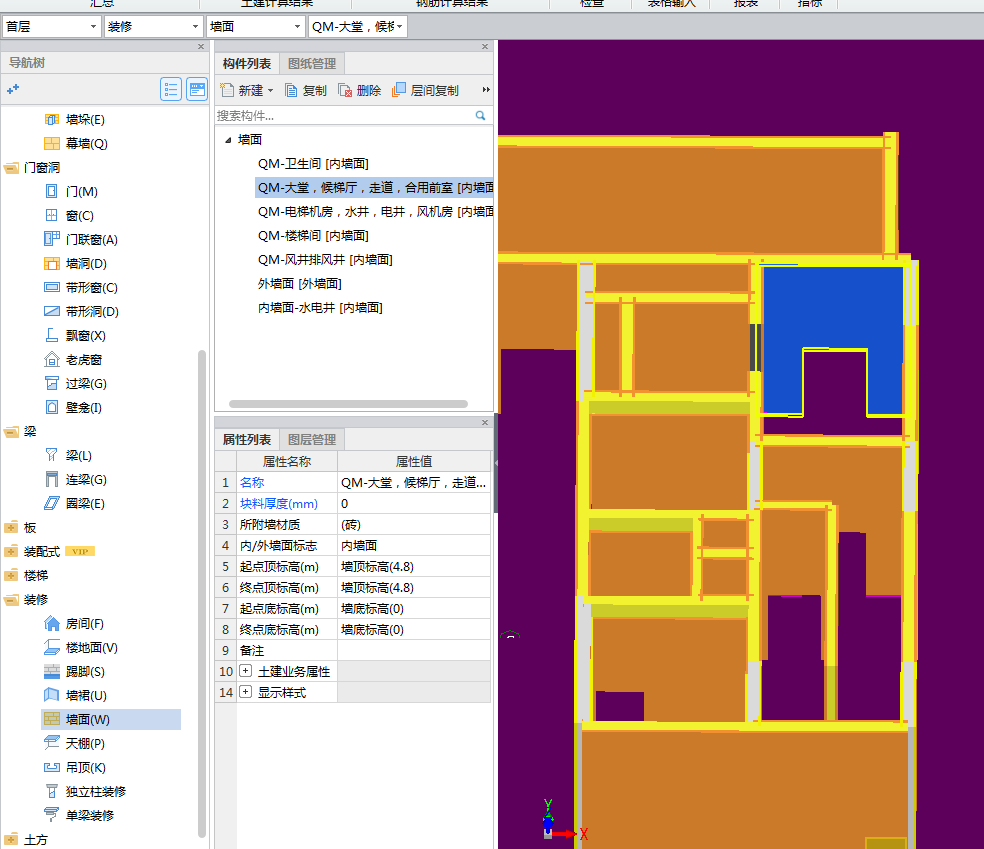Screen dimensions: 984x849
Task: Select the 墙裙(U) dado icon
Action: [51, 695]
